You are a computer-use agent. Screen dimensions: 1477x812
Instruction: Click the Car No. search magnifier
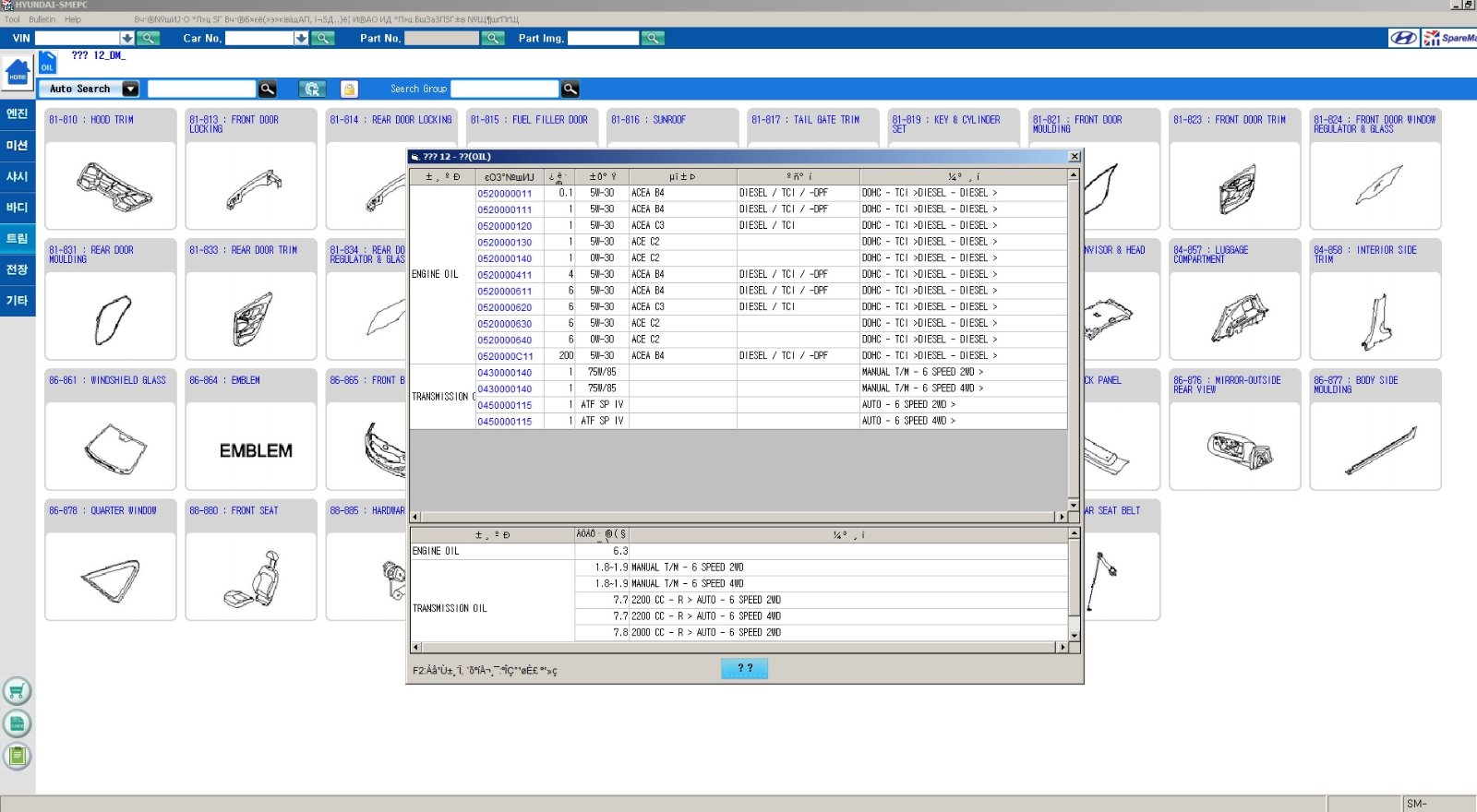(322, 38)
